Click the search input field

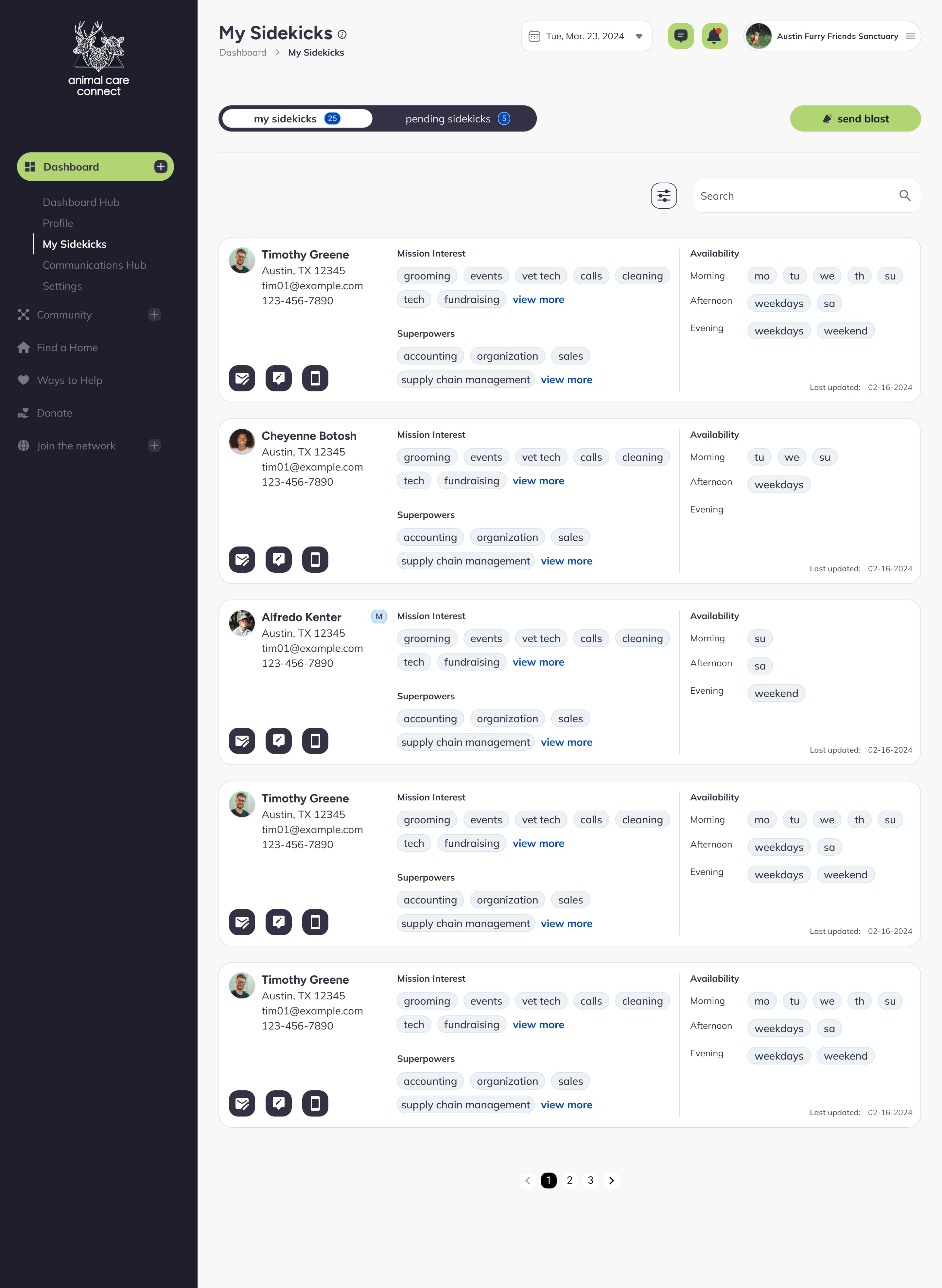click(x=800, y=195)
